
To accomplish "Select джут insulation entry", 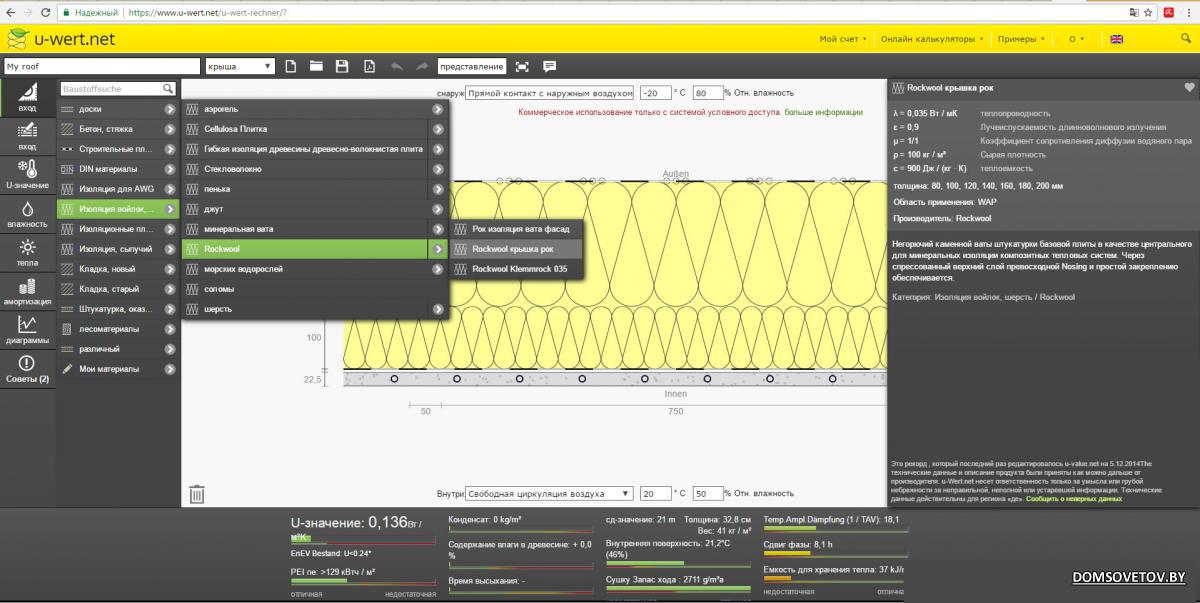I will click(x=315, y=209).
